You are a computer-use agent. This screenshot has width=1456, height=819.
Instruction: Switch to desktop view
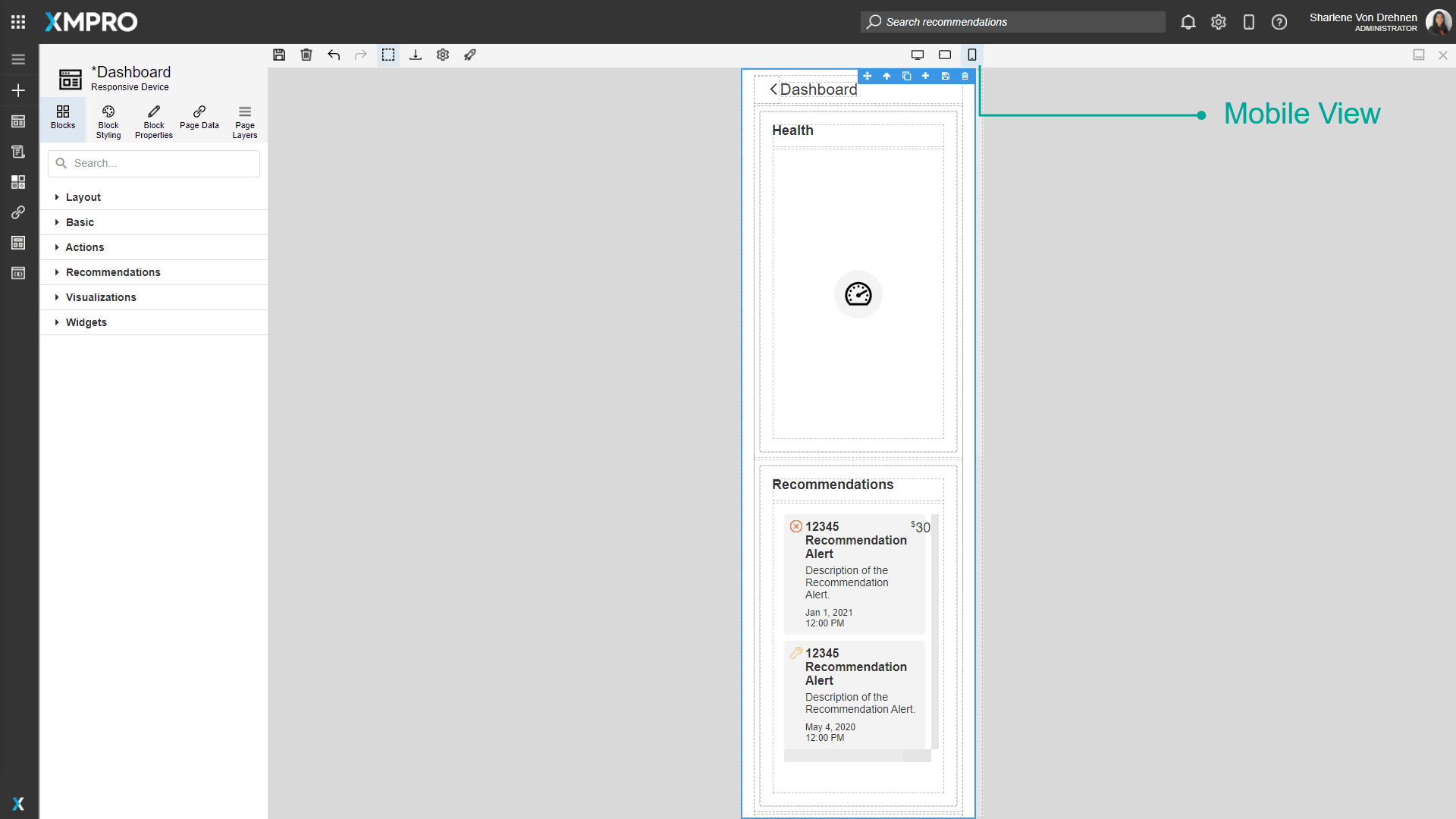click(x=918, y=55)
